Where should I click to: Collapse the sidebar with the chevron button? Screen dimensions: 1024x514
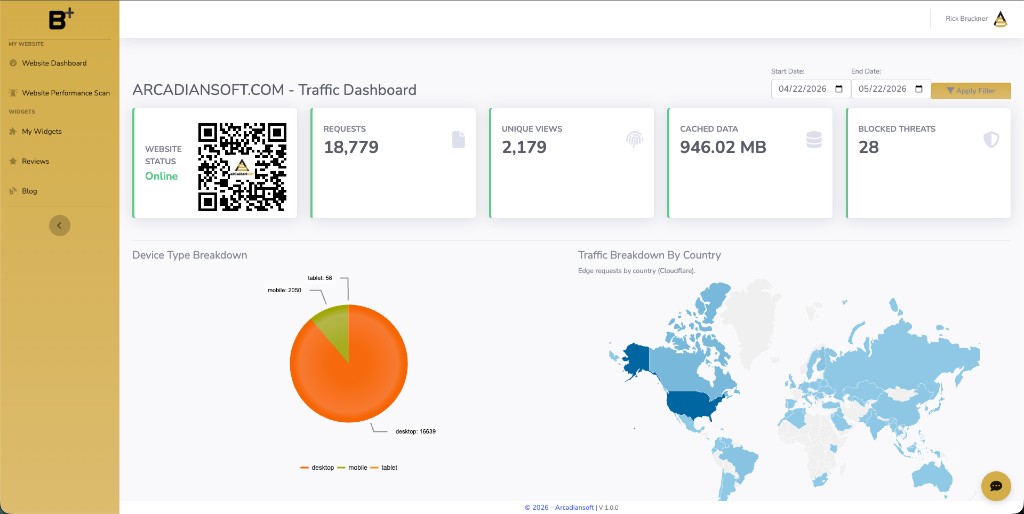click(x=59, y=225)
